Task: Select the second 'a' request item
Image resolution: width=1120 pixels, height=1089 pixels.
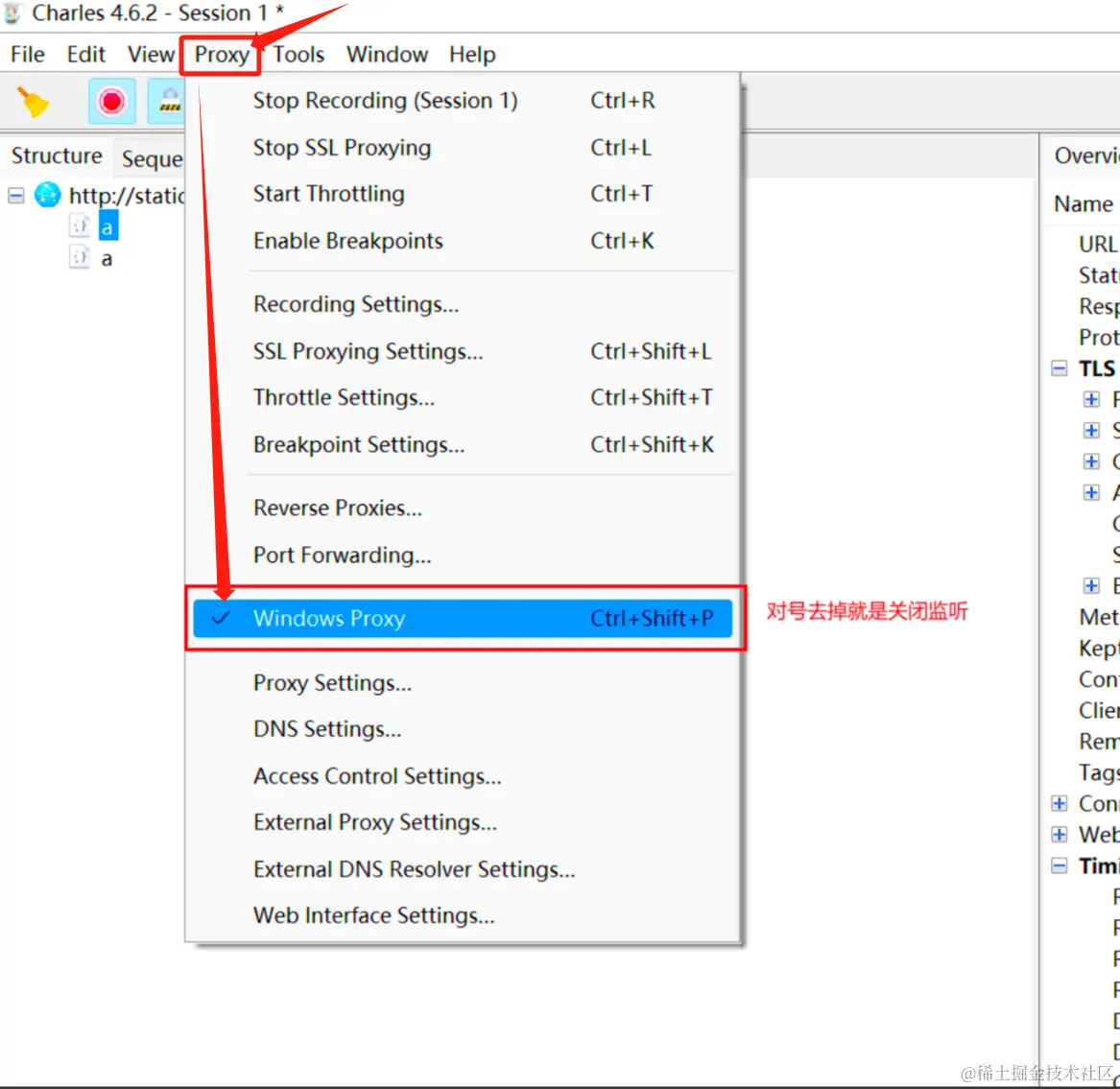Action: point(107,258)
